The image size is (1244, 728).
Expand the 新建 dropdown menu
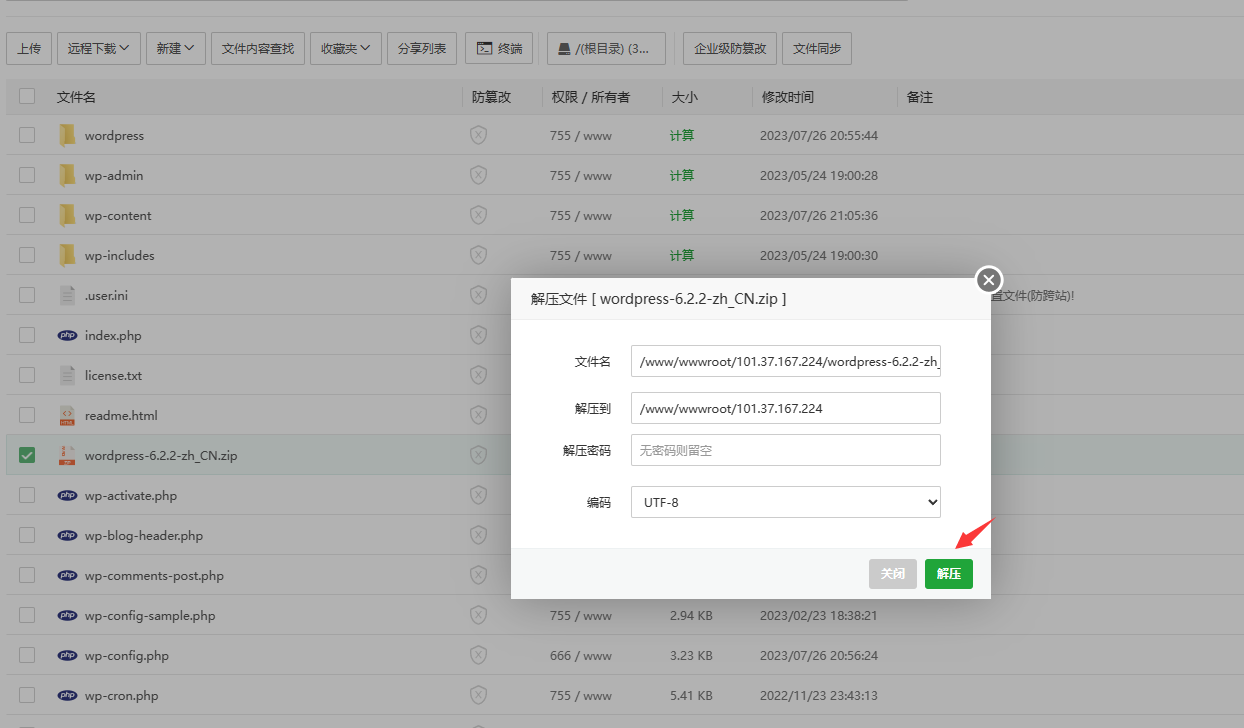coord(175,48)
